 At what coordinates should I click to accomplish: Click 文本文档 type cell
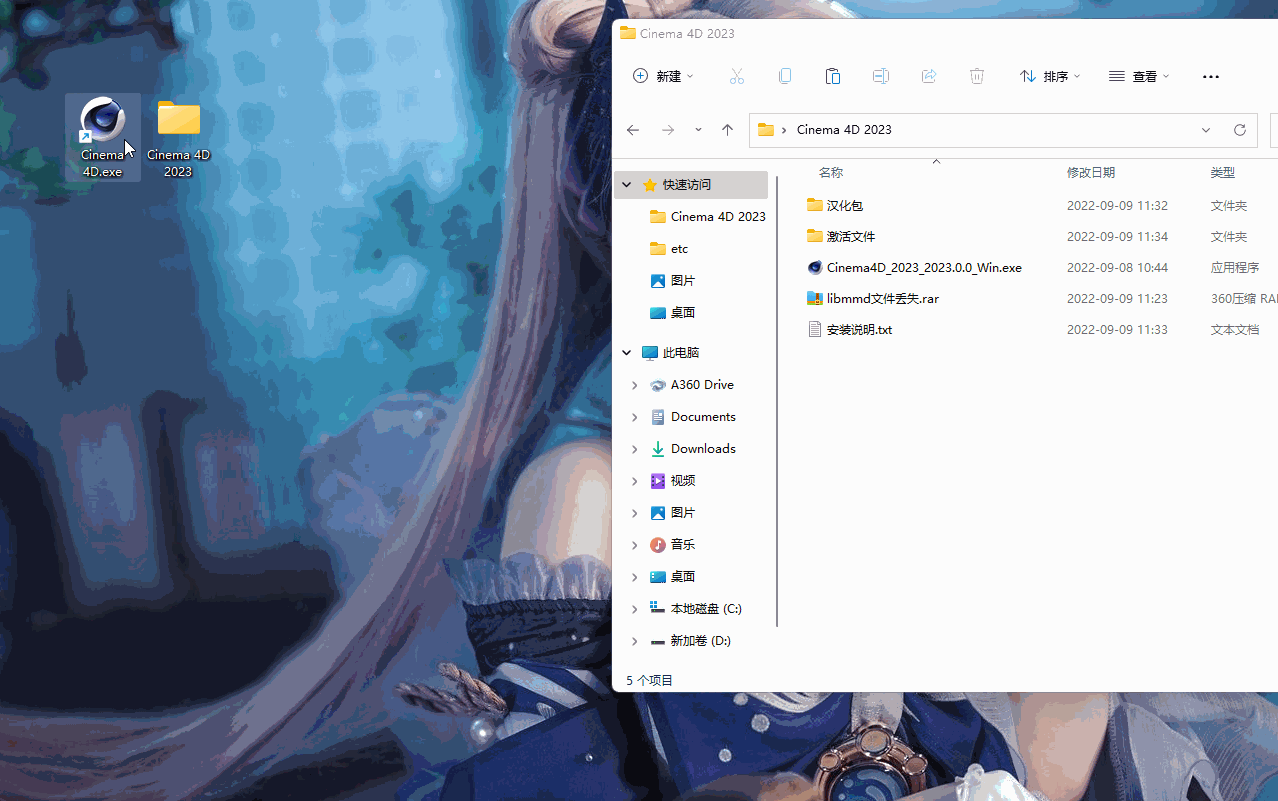[1235, 330]
